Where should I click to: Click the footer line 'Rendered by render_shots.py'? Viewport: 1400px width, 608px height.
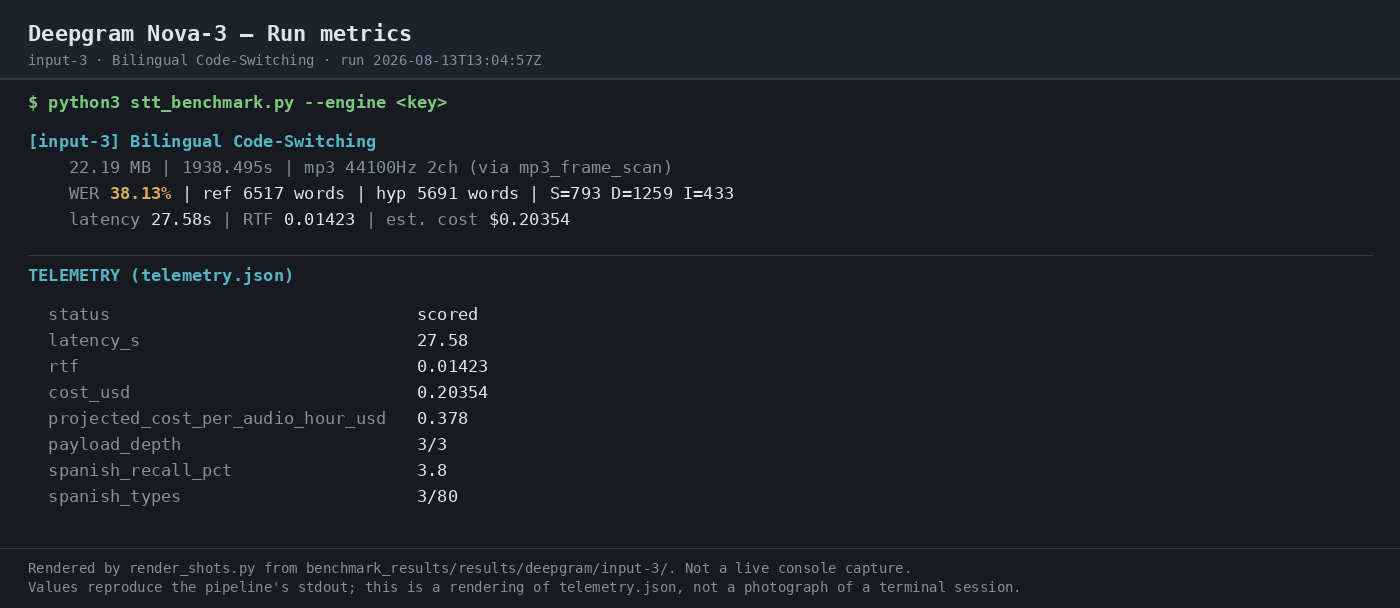[470, 569]
